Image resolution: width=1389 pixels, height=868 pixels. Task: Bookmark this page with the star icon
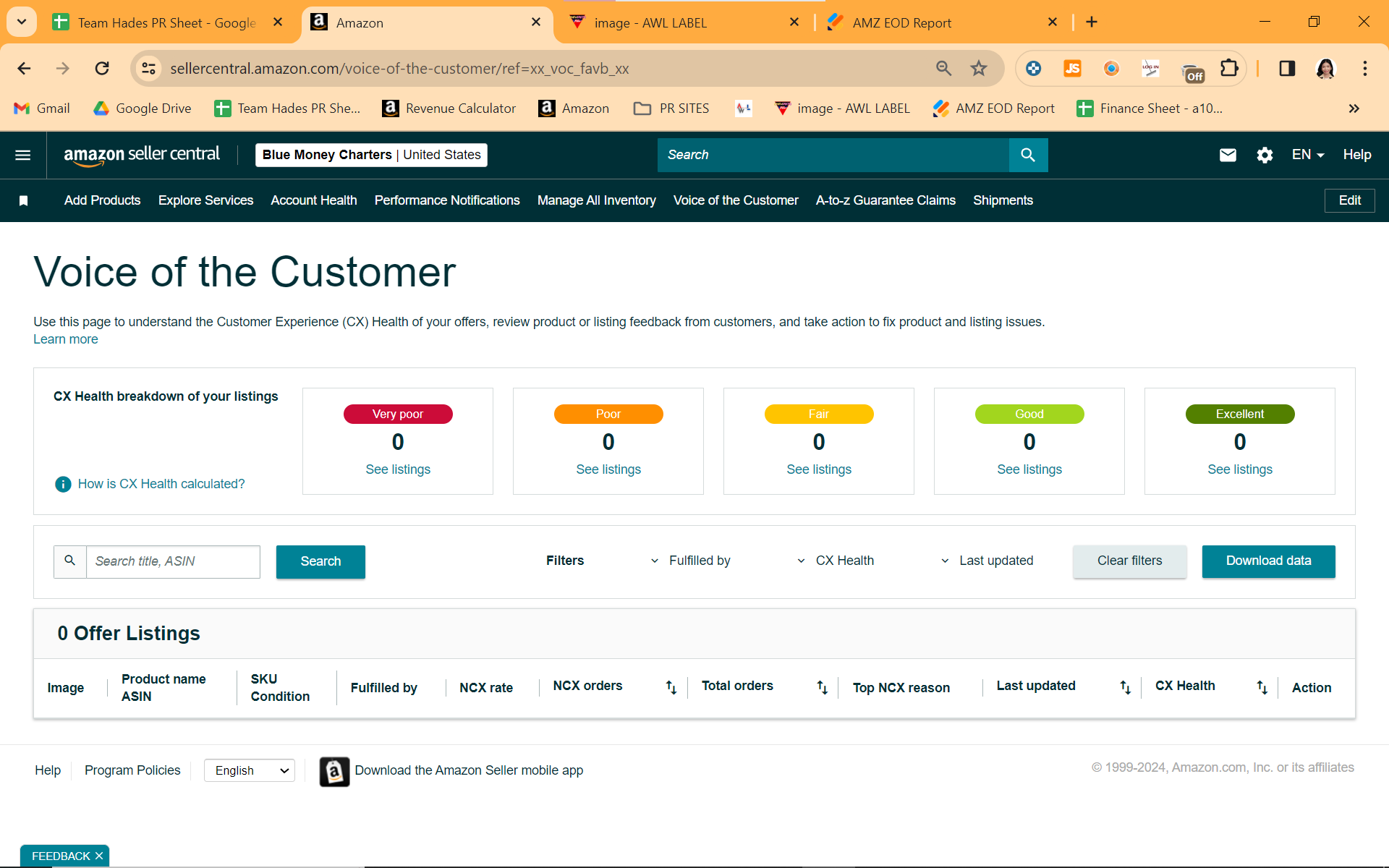coord(979,69)
